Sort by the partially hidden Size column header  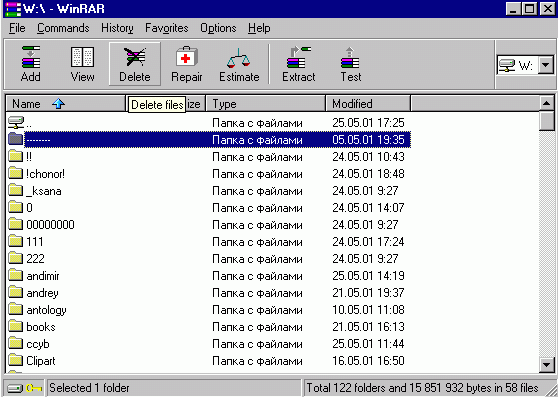tap(195, 104)
